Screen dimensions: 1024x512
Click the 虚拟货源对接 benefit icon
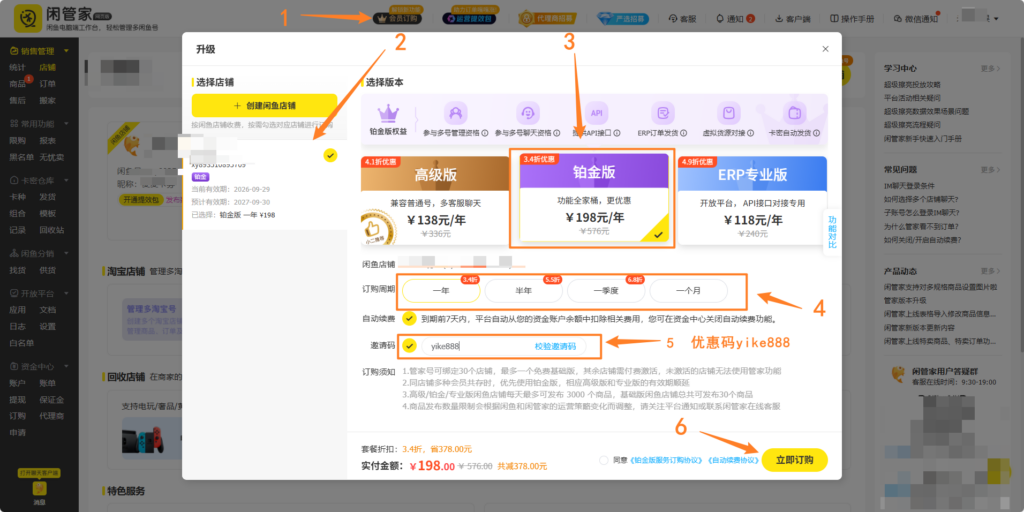(x=728, y=113)
